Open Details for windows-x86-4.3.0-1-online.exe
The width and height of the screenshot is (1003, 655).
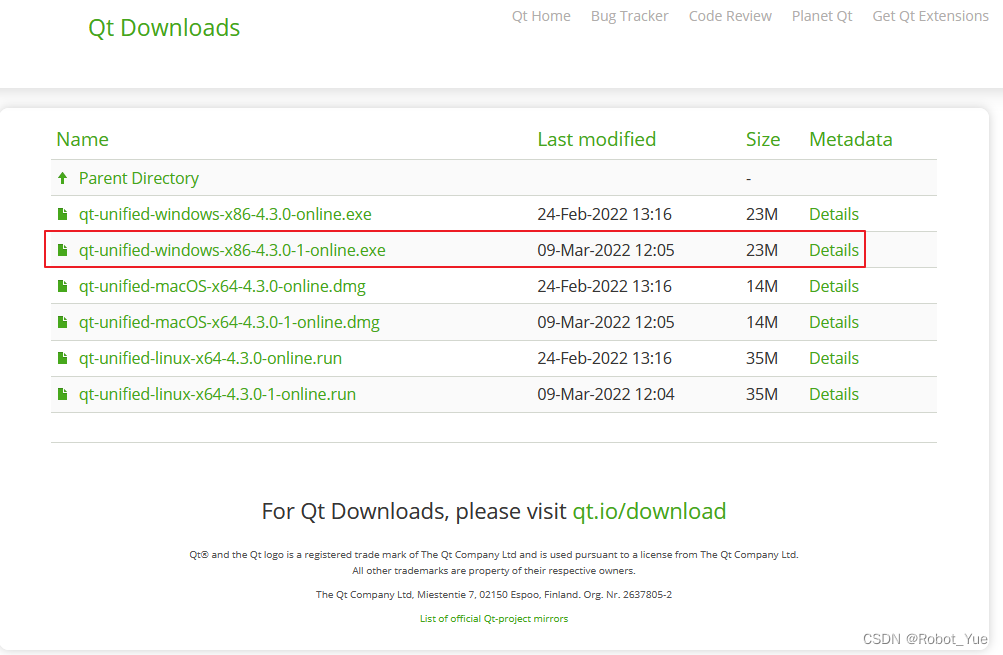point(833,249)
